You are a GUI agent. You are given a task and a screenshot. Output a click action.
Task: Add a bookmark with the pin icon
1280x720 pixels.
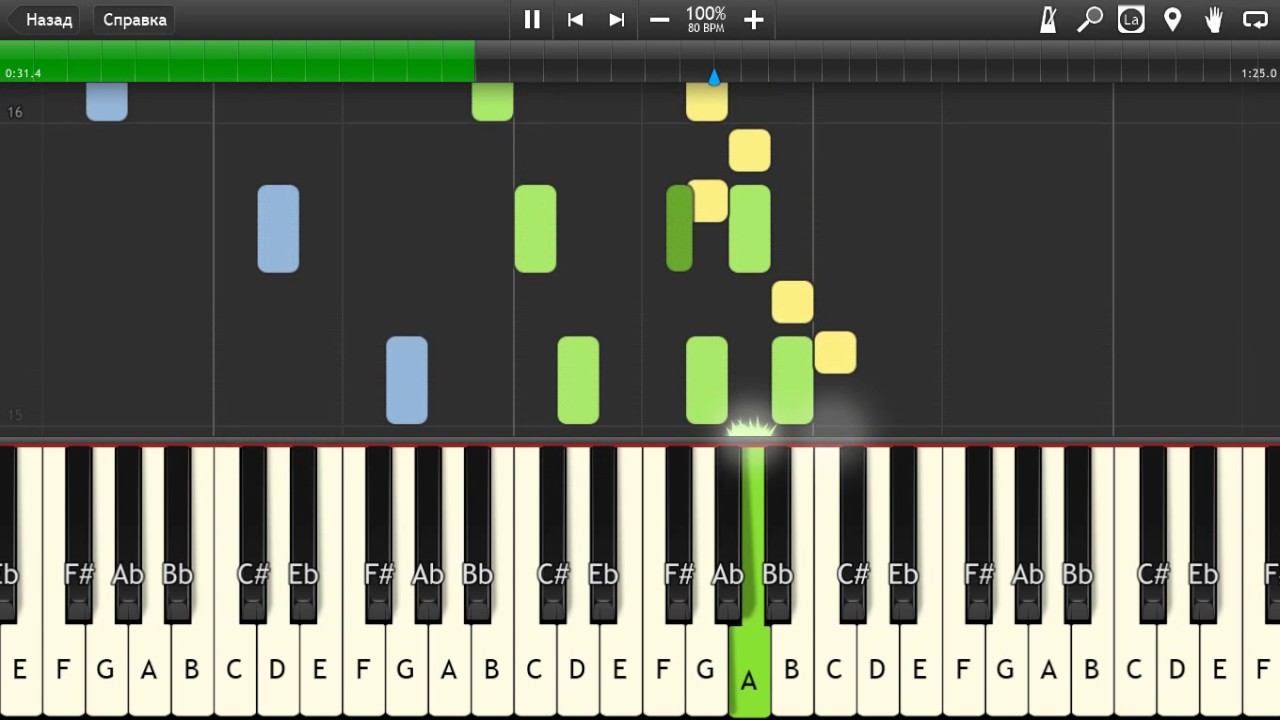pos(1173,19)
